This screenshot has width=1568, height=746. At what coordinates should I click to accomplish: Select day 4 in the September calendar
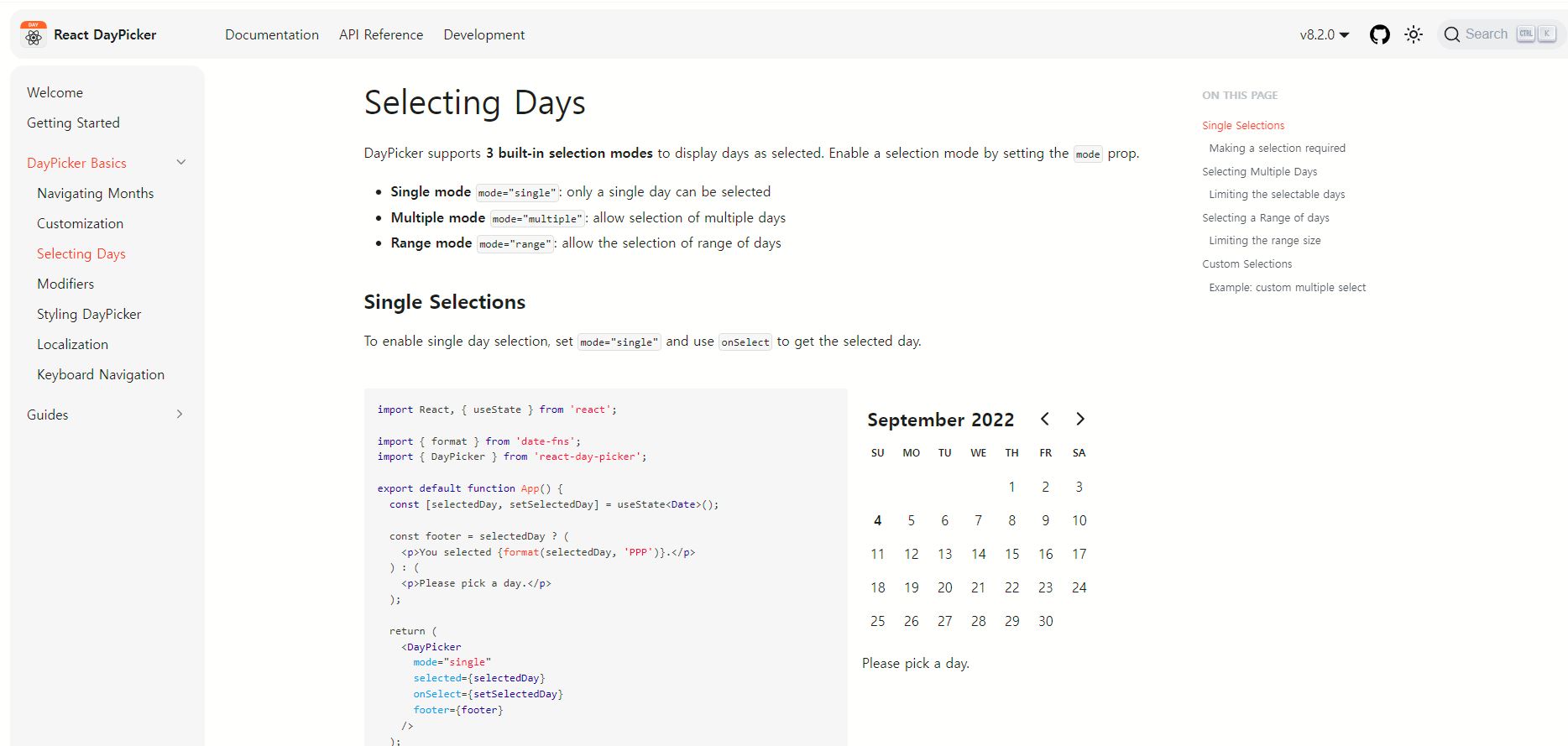(877, 520)
